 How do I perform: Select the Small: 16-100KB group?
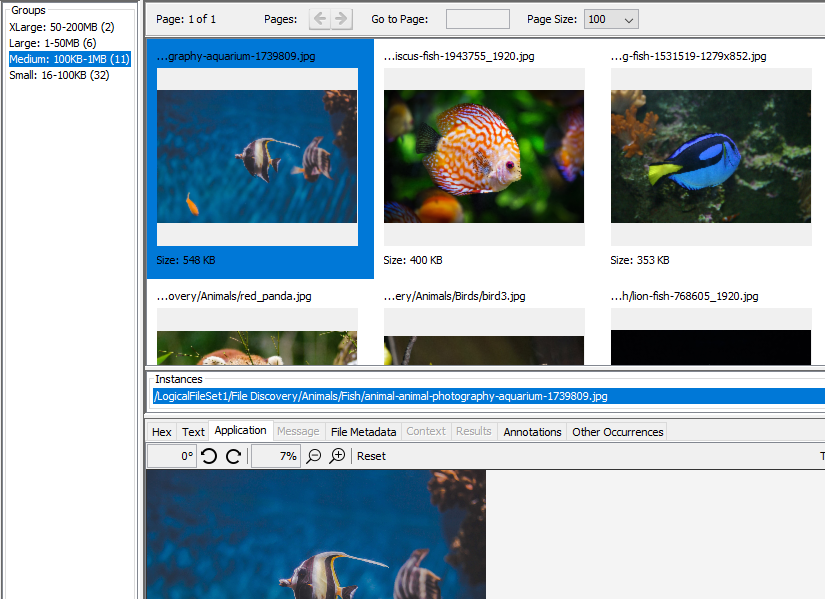tap(59, 75)
